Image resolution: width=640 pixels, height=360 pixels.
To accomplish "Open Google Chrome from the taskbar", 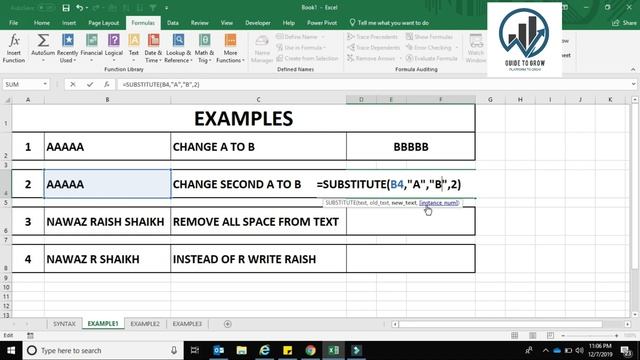I will (x=311, y=350).
